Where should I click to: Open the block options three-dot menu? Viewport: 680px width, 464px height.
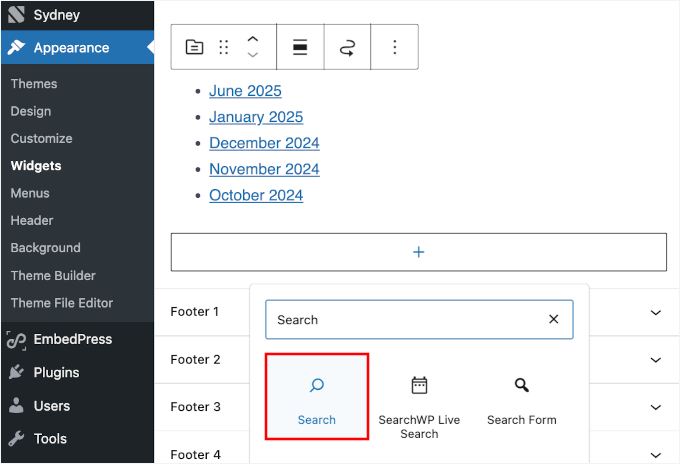pos(395,47)
